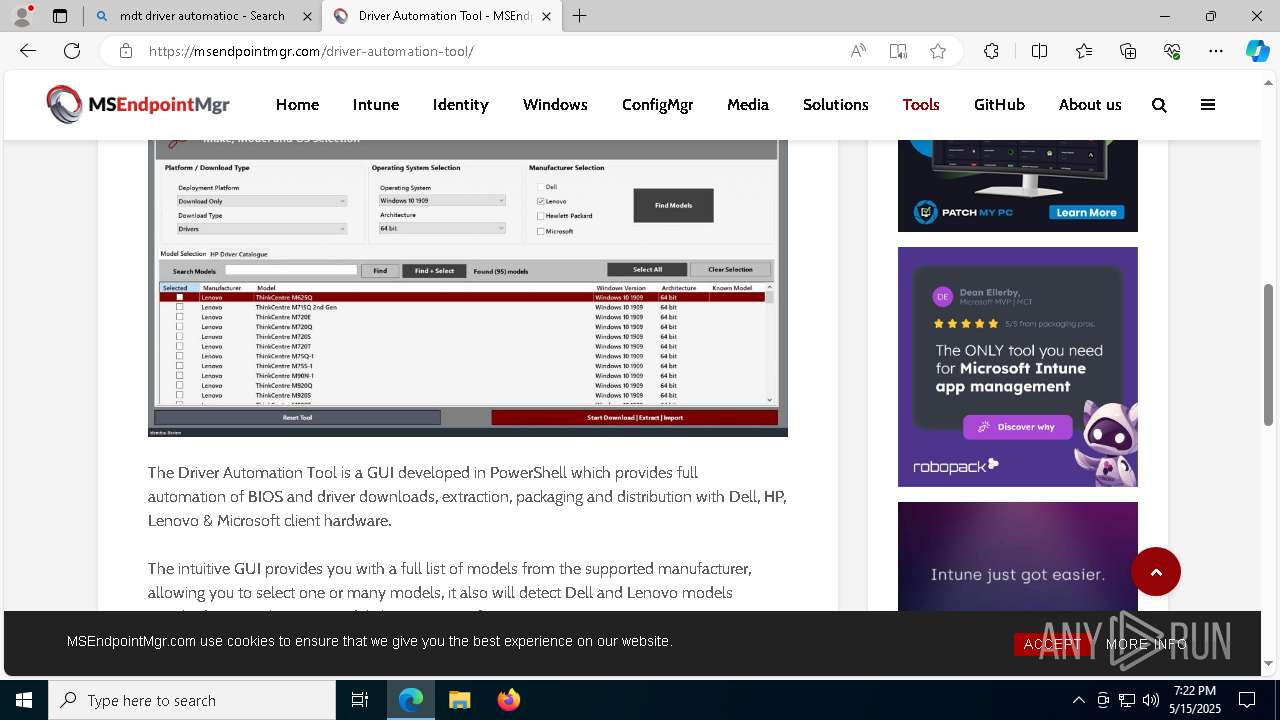Open the Split screen icon
Image resolution: width=1280 pixels, height=720 pixels.
point(1039,51)
